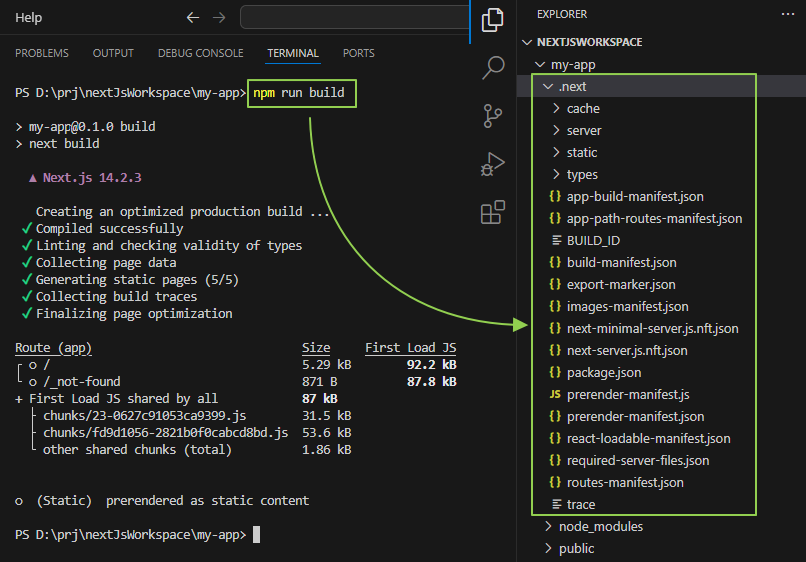The image size is (806, 562).
Task: Expand the public folder
Action: coord(548,548)
